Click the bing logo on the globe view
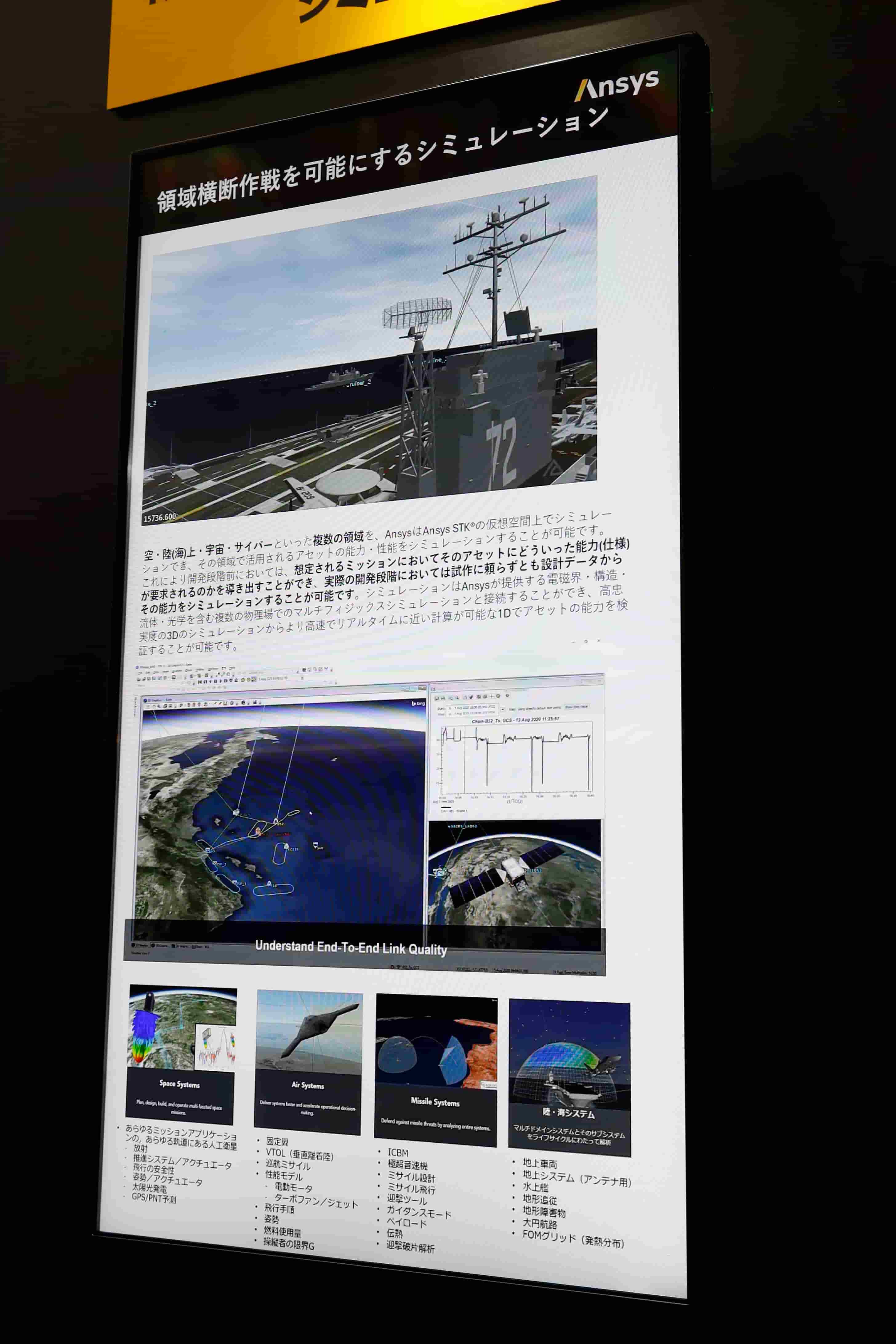 tap(418, 703)
